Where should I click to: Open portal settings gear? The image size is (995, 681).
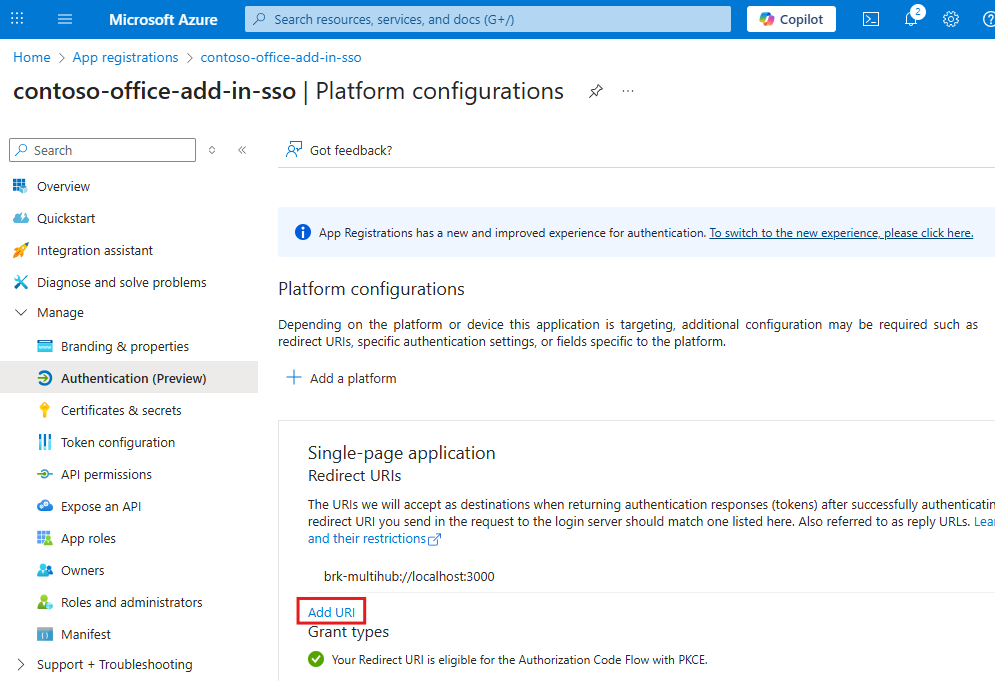pyautogui.click(x=950, y=19)
